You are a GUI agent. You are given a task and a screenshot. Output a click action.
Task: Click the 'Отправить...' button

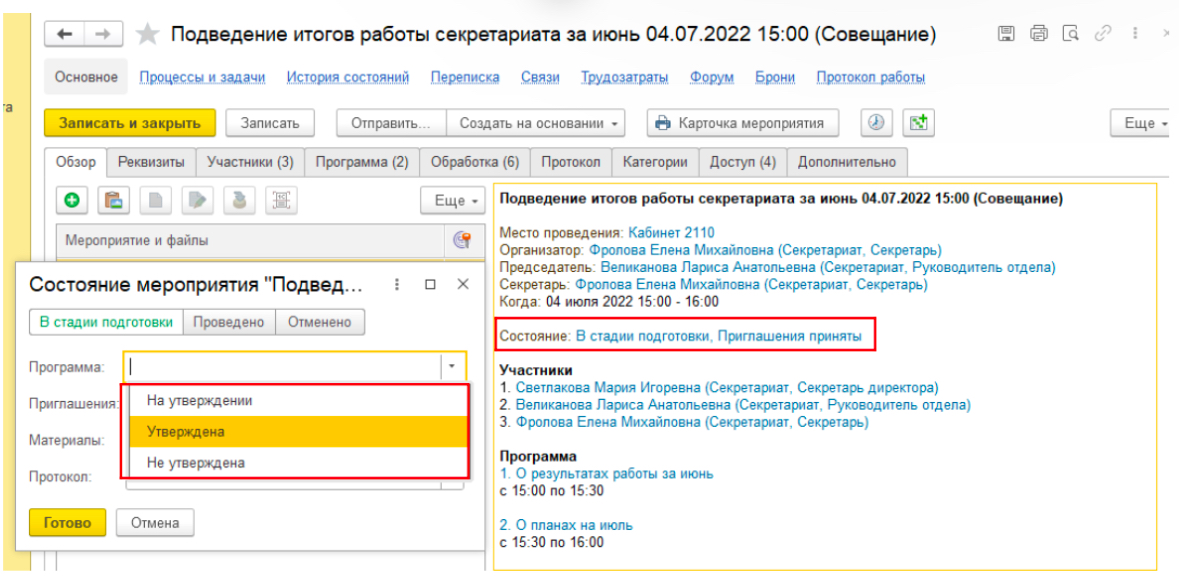point(391,123)
